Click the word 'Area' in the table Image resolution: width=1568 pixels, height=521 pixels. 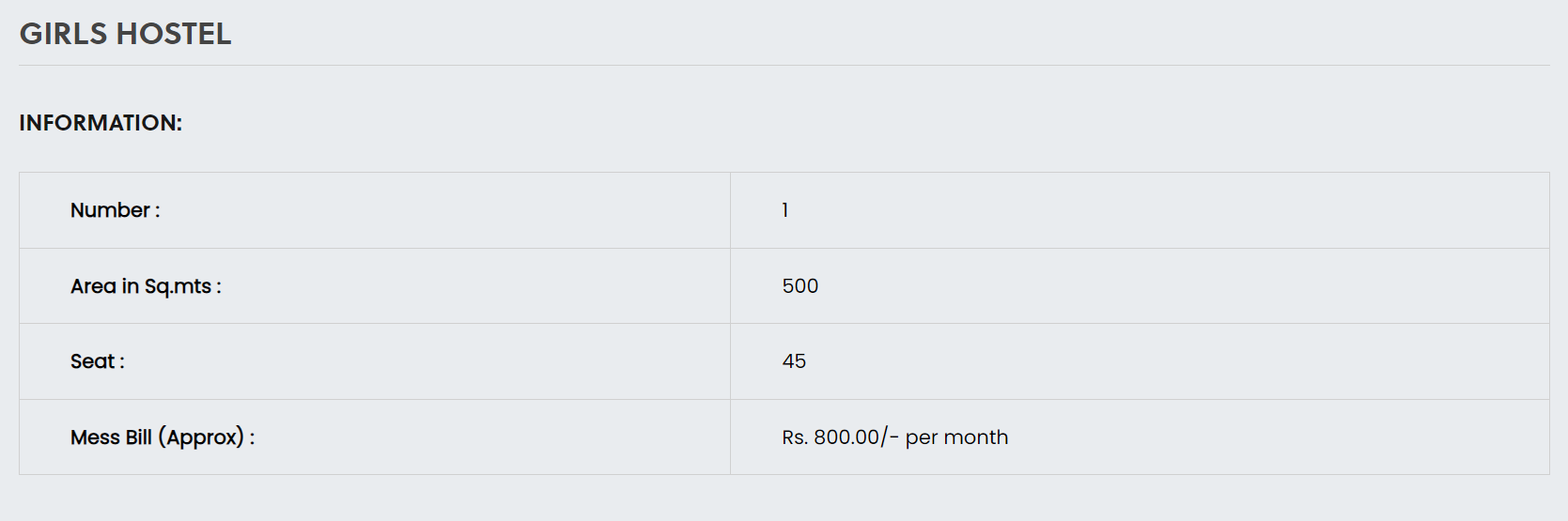pos(93,286)
